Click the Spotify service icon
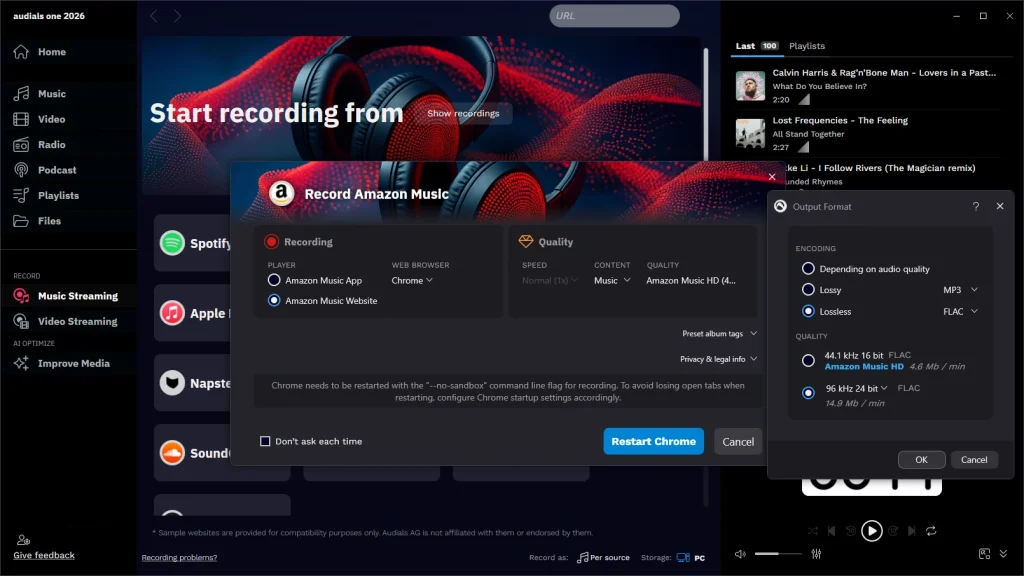The width and height of the screenshot is (1024, 576). tap(172, 243)
